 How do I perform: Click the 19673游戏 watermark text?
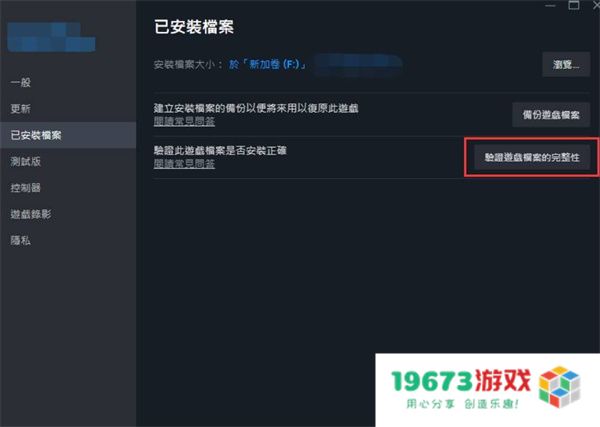pos(461,381)
